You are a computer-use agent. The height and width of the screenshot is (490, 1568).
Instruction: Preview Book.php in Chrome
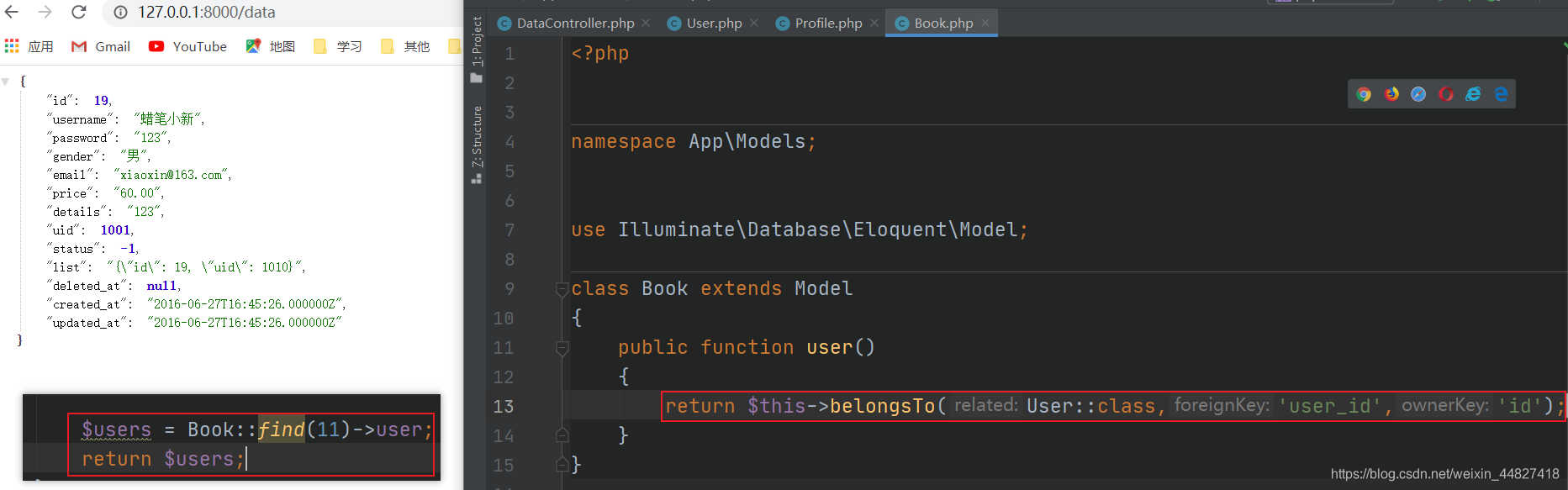click(1364, 94)
